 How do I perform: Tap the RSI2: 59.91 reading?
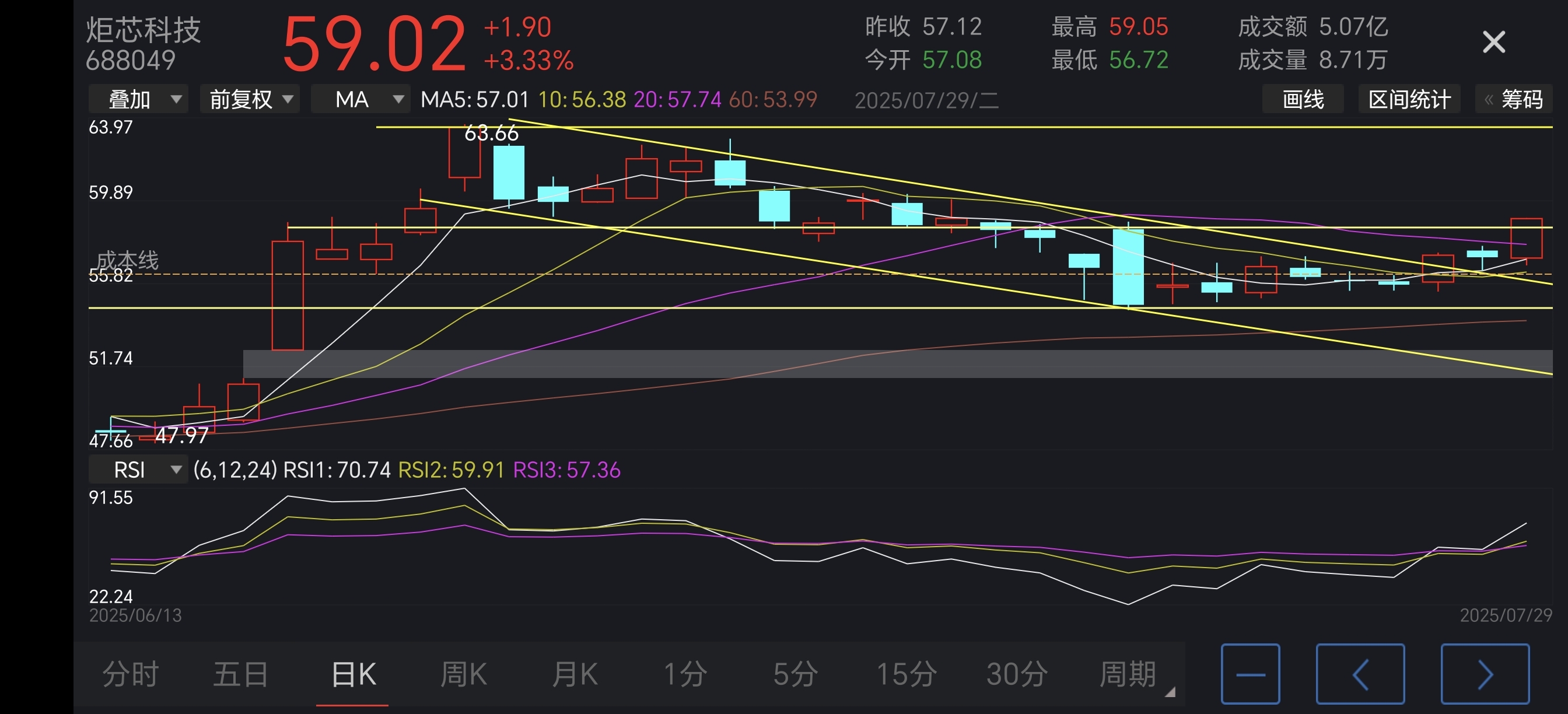(451, 470)
